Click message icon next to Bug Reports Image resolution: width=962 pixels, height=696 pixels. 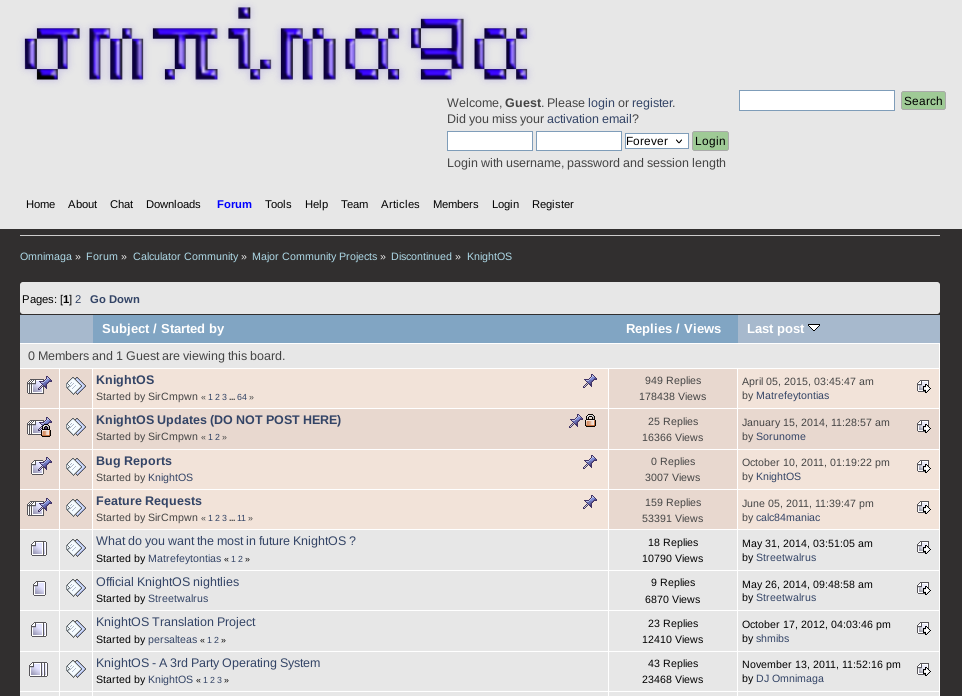point(75,467)
